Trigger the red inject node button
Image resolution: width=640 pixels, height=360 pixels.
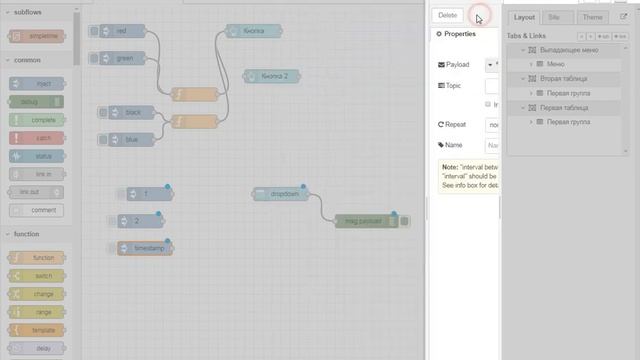click(x=94, y=31)
